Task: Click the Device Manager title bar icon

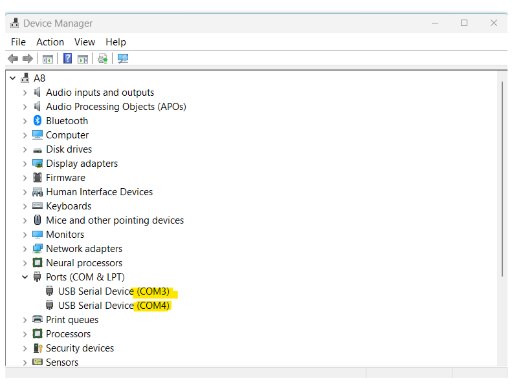Action: [x=14, y=23]
